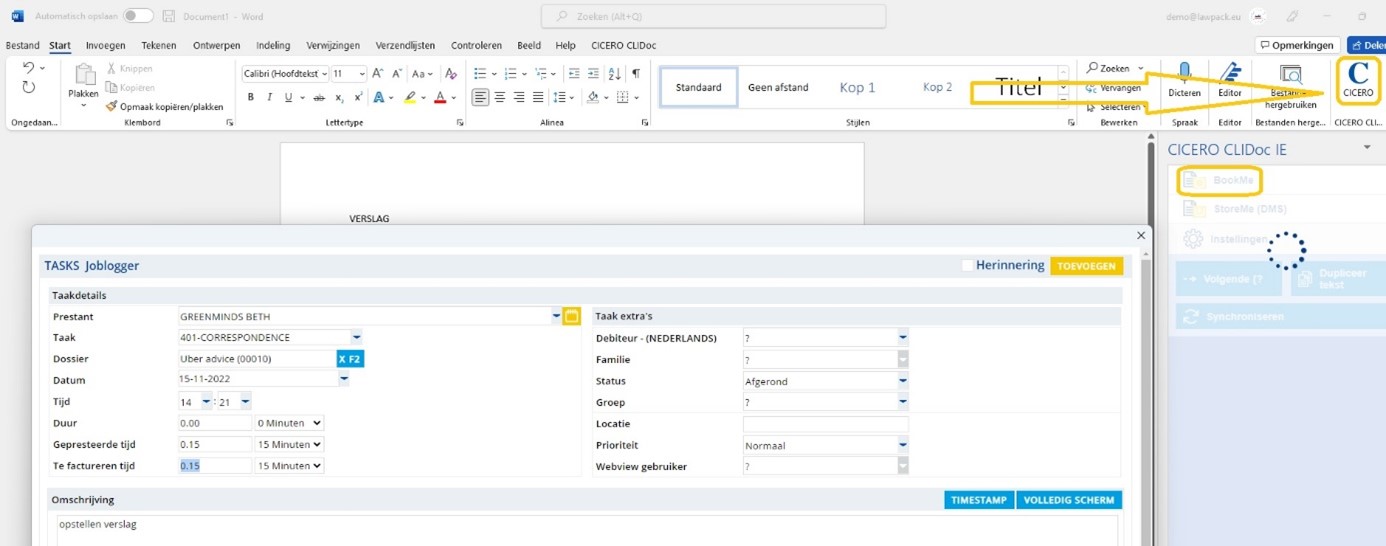
Task: Open the Duur 0 Minuten unit dropdown
Action: point(290,423)
